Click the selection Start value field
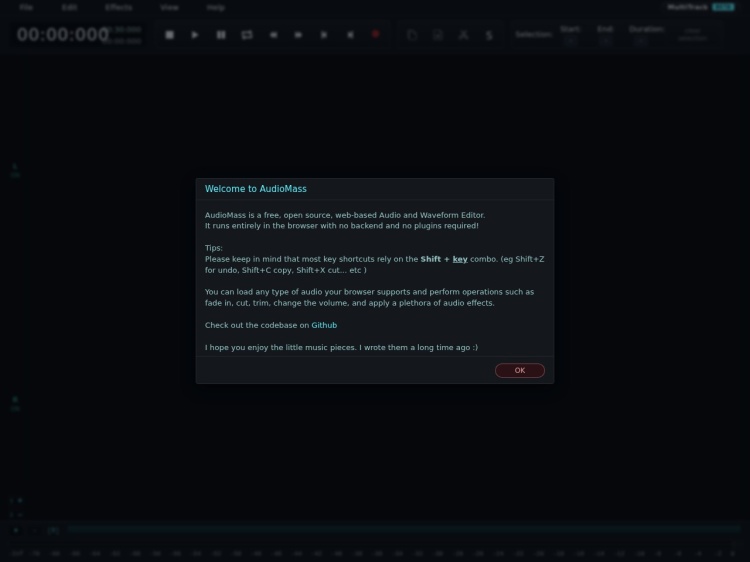750x562 pixels. pos(570,41)
